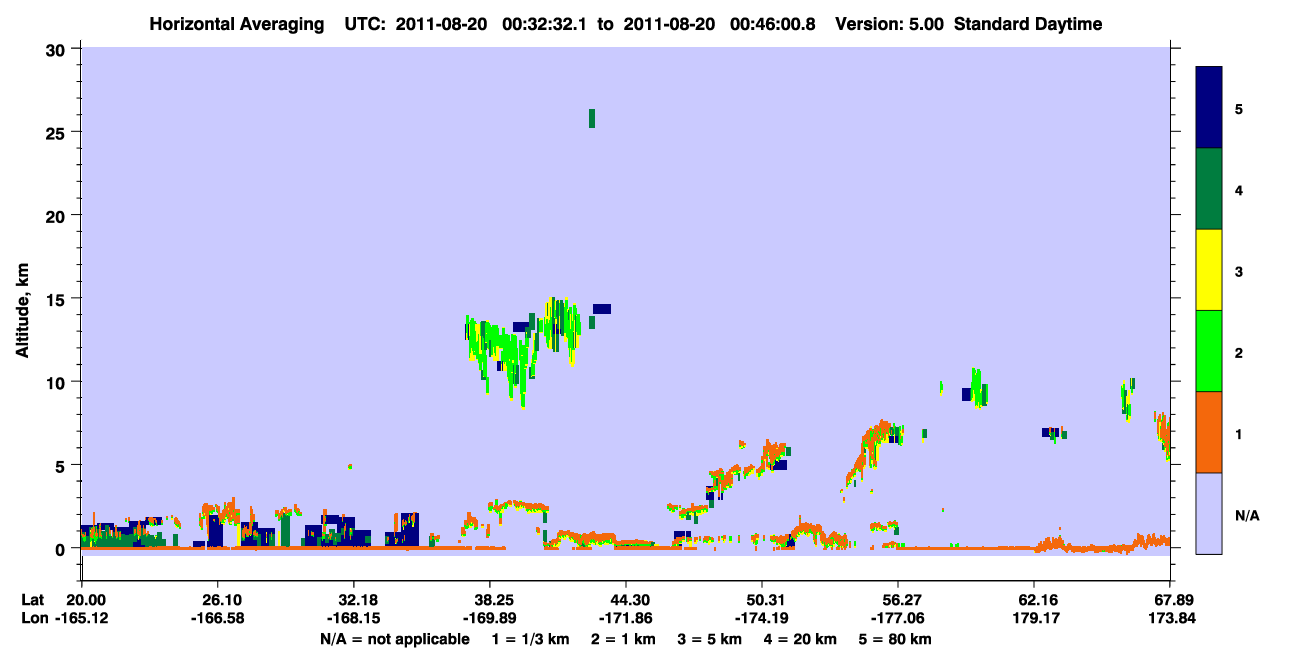Click 'N/A = not applicable' legend text
Image resolution: width=1300 pixels, height=667 pixels.
394,639
